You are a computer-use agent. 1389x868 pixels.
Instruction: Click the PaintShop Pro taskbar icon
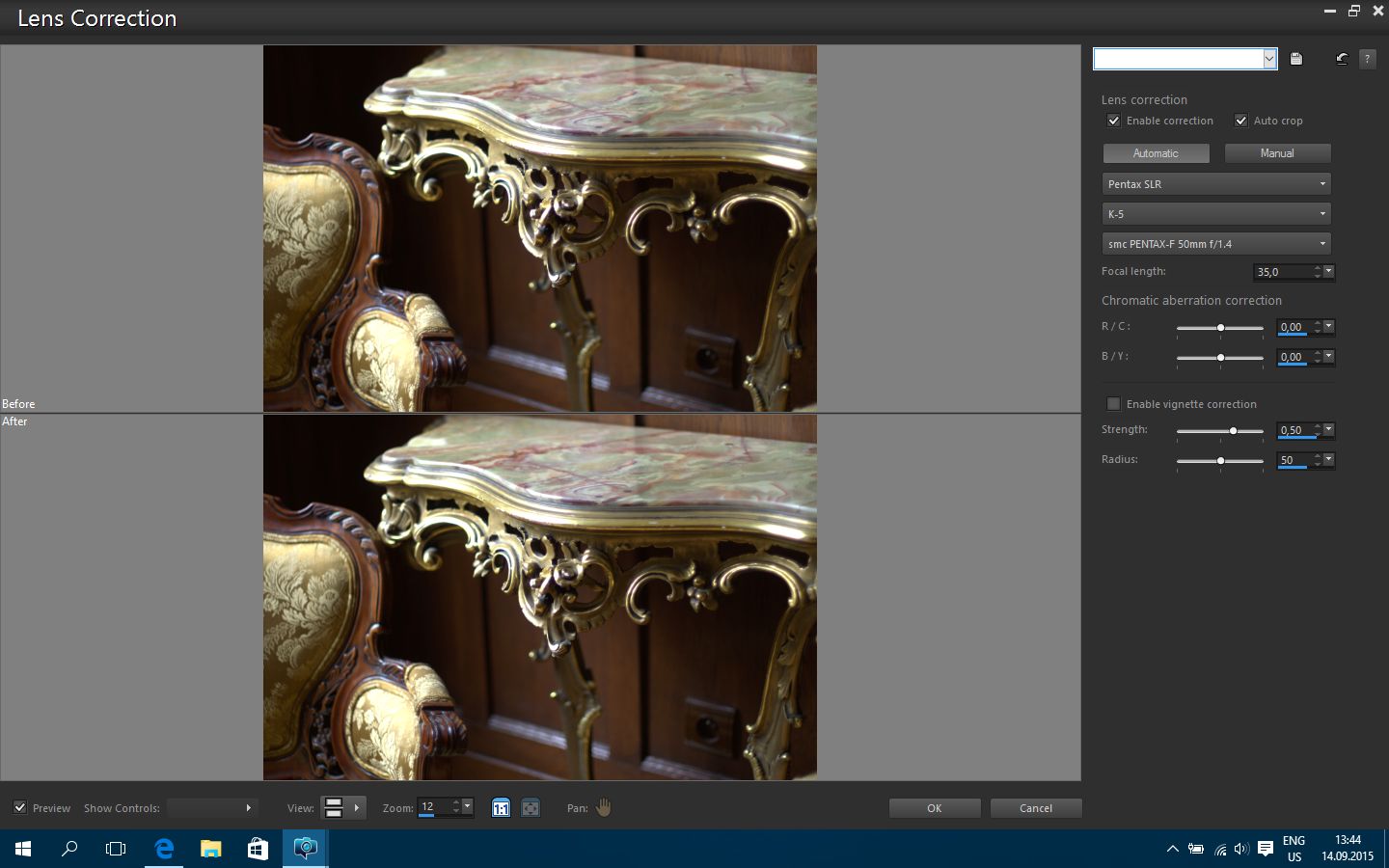305,849
